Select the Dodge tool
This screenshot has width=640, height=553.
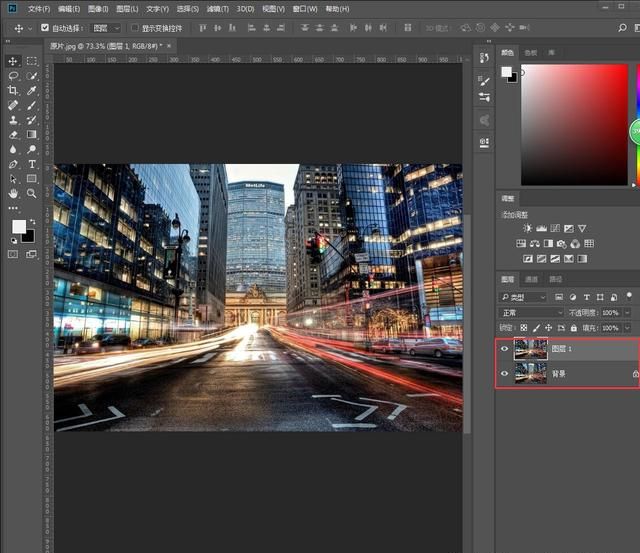point(31,149)
